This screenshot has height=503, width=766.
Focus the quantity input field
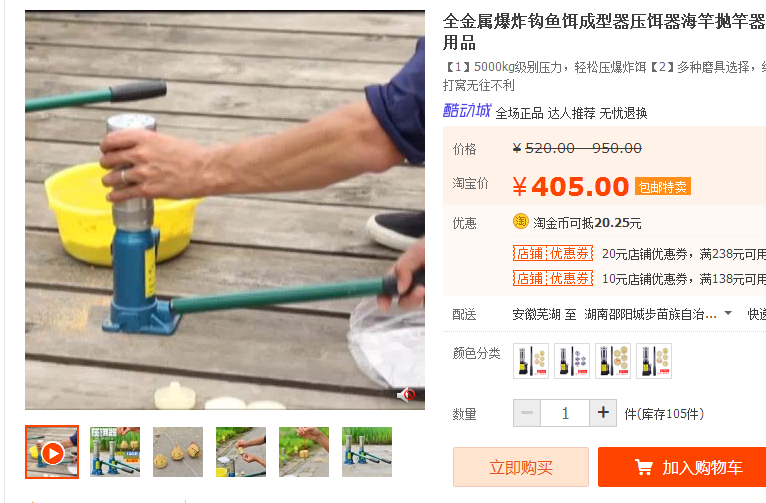click(x=565, y=413)
